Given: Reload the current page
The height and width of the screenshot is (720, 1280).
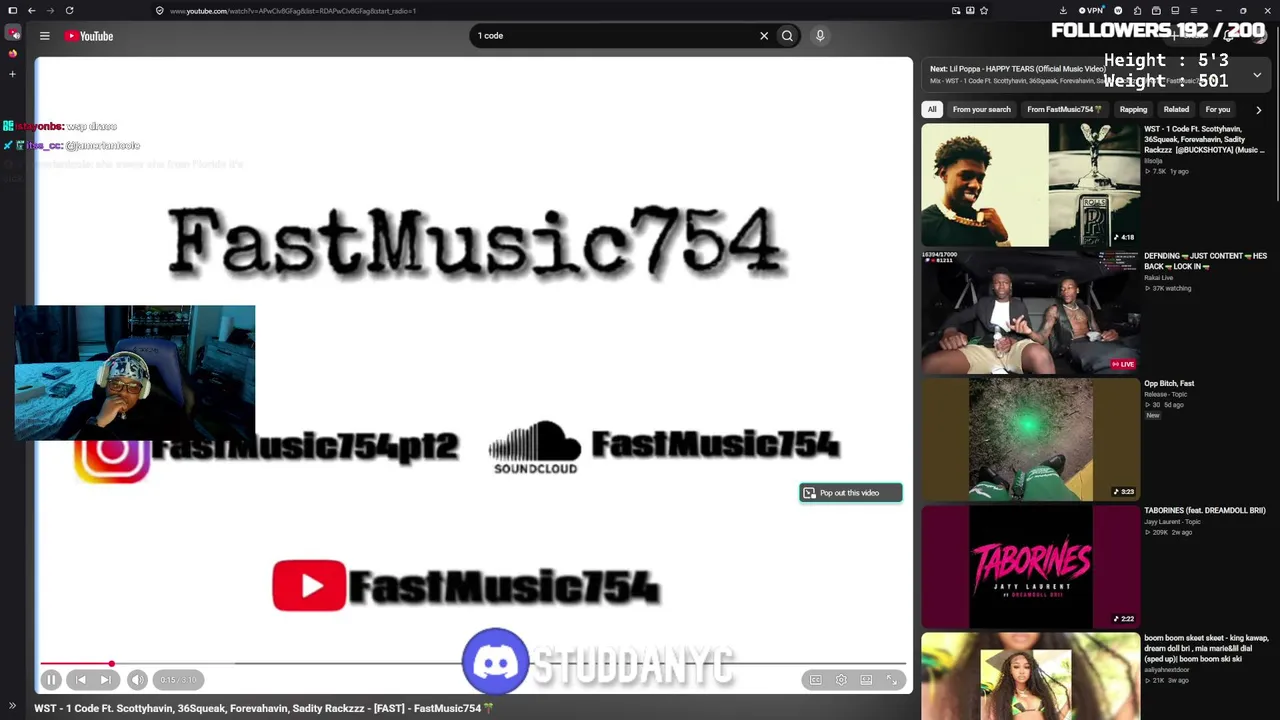Looking at the screenshot, I should [69, 11].
